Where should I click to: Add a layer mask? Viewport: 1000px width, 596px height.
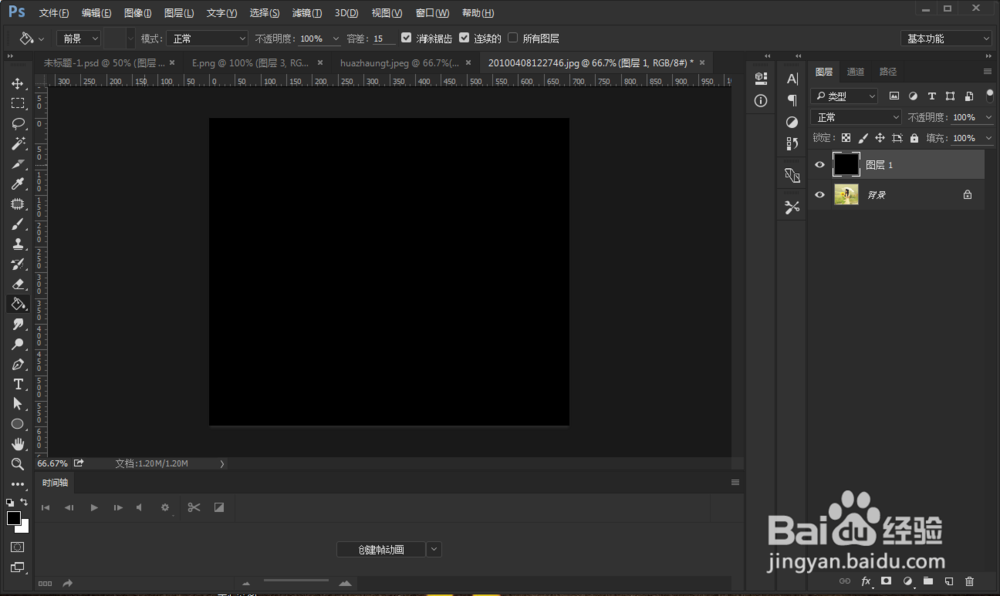[x=886, y=581]
